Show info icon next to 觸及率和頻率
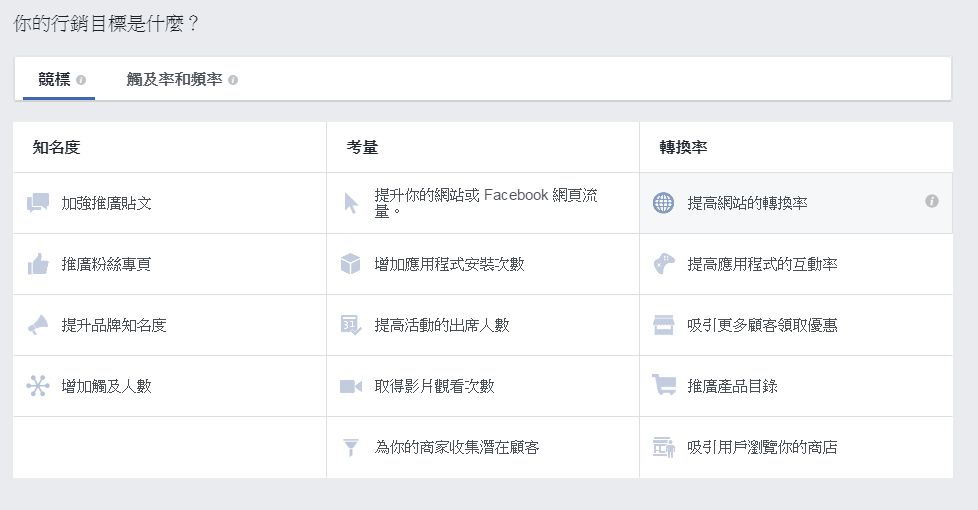Screen dimensions: 978x510 (x=233, y=80)
